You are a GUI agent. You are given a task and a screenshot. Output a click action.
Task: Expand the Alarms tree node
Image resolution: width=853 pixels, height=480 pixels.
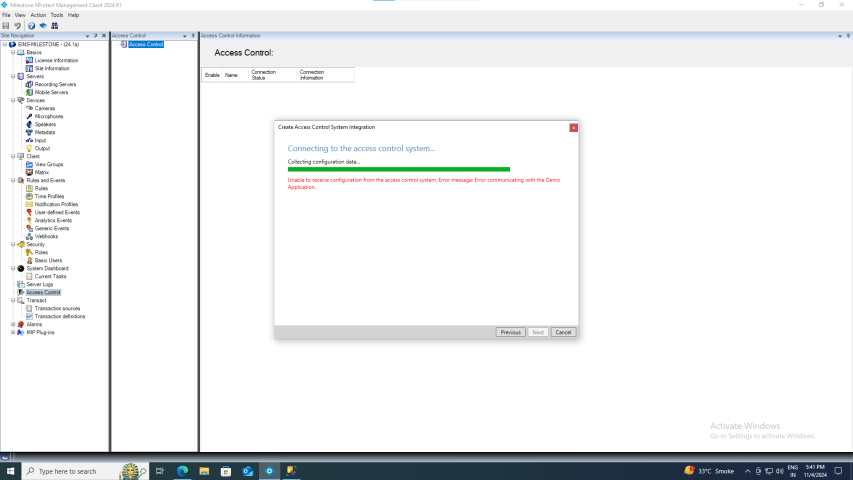tap(12, 324)
